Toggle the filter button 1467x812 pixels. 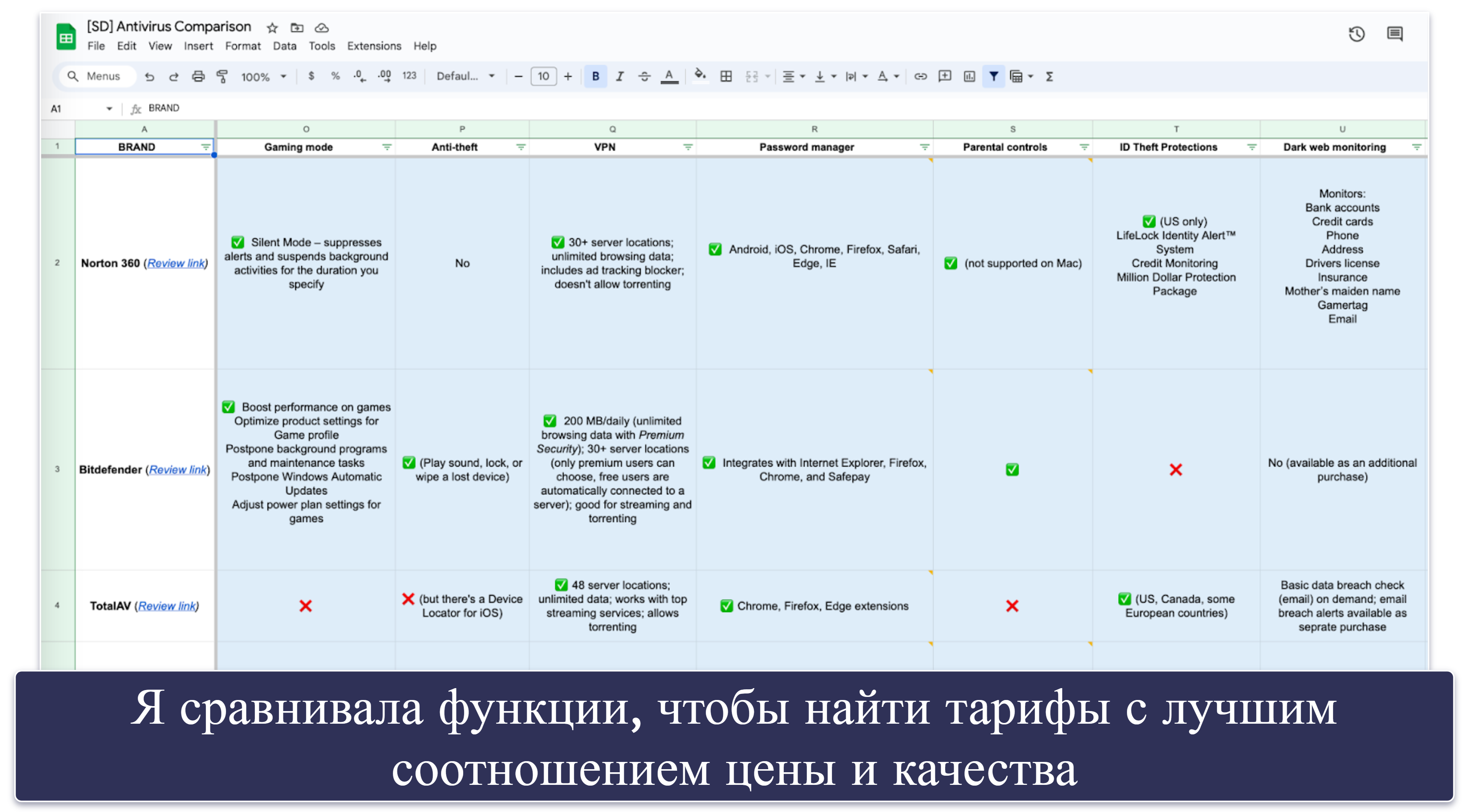click(x=993, y=76)
